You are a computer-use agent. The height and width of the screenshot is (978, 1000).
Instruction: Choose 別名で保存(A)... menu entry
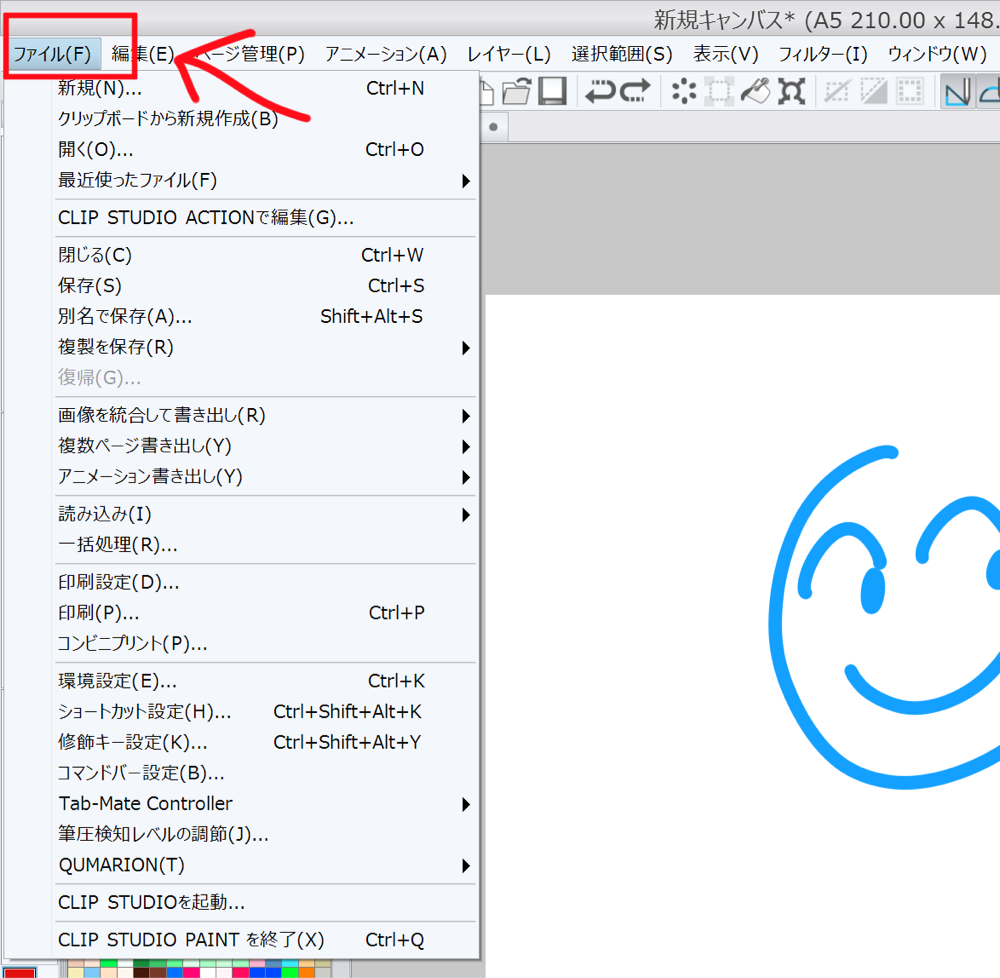pos(266,316)
